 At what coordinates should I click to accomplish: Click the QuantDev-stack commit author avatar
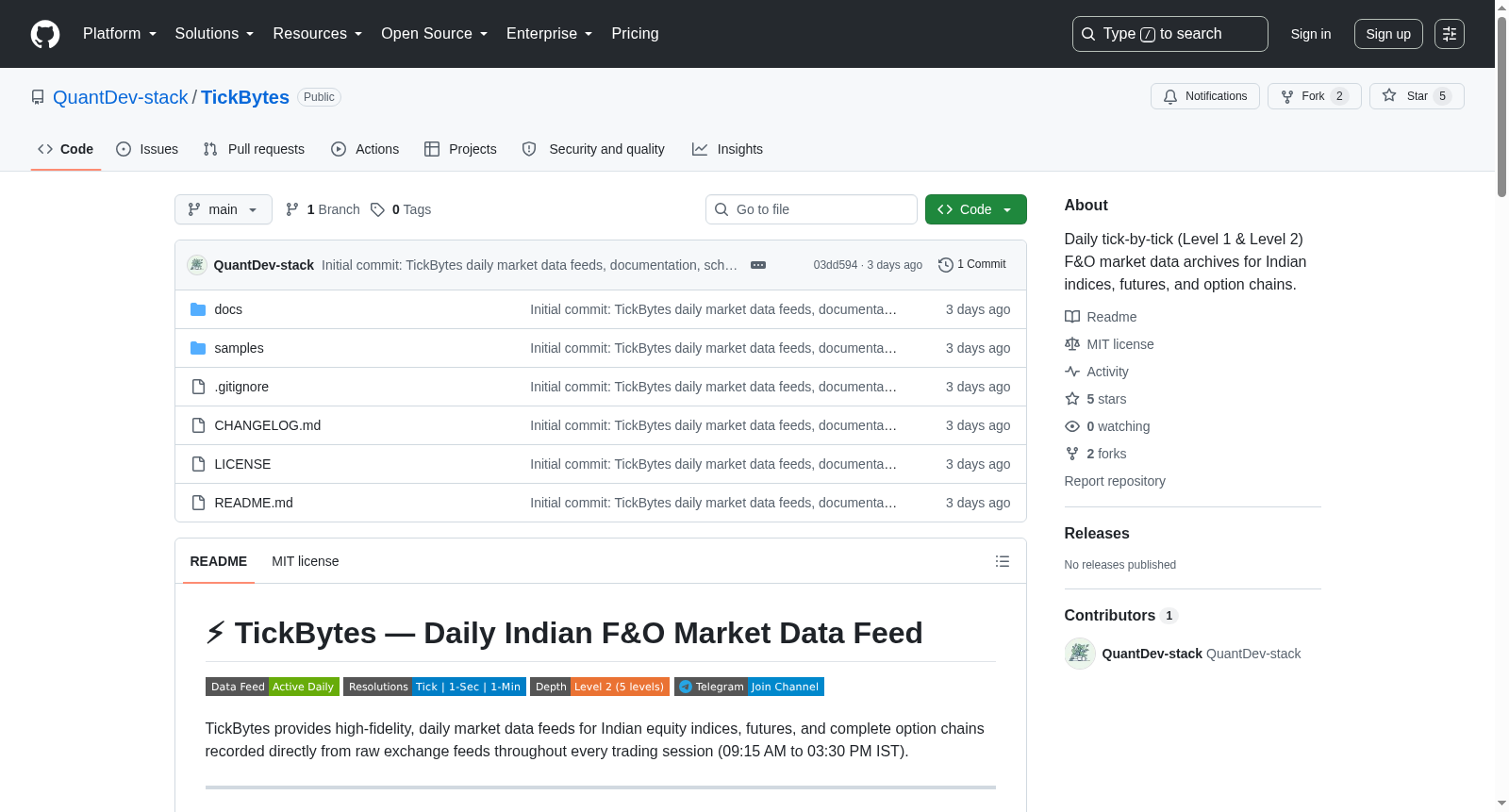click(x=197, y=265)
